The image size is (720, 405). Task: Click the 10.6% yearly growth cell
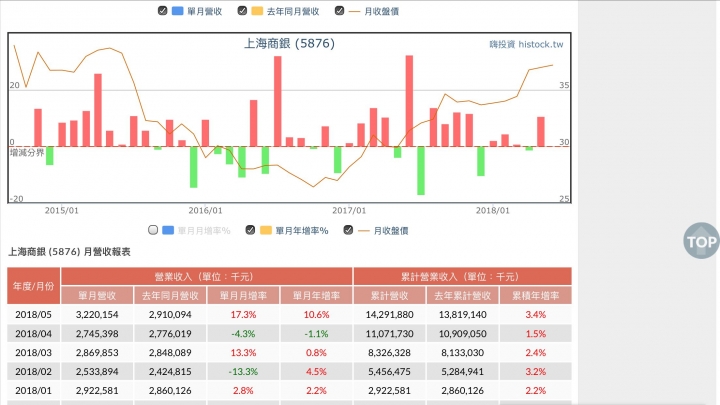[x=316, y=315]
